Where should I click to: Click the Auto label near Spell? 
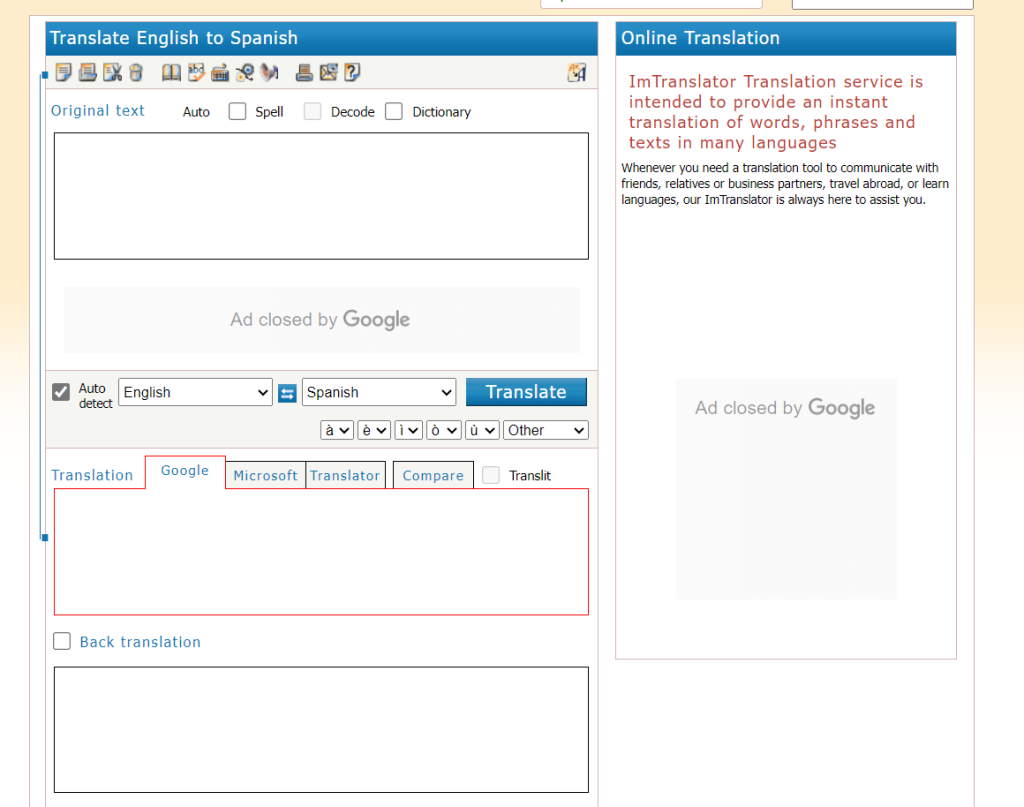(196, 112)
